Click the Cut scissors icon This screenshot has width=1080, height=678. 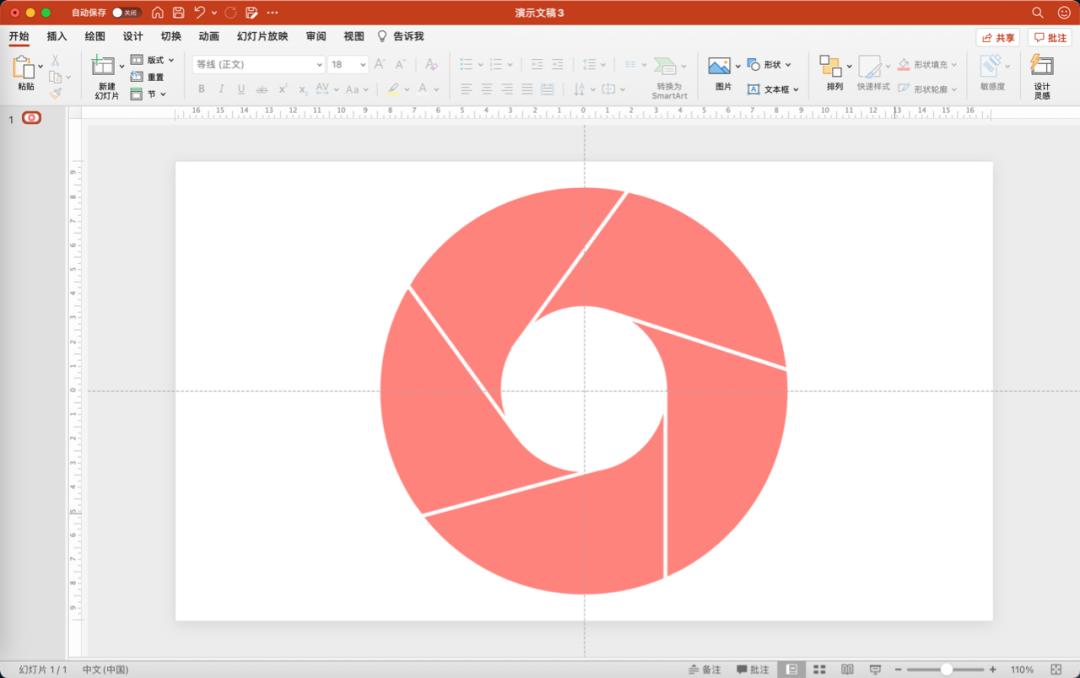(x=55, y=61)
